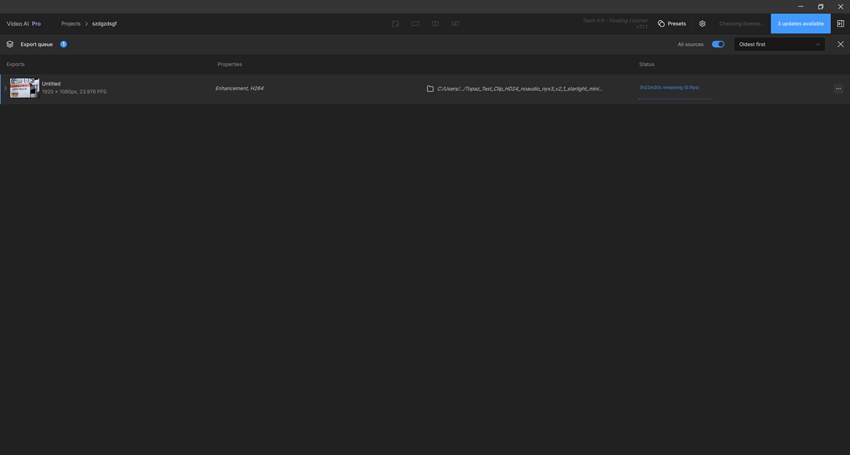Close the Export queue panel
Image resolution: width=850 pixels, height=455 pixels.
click(x=840, y=44)
